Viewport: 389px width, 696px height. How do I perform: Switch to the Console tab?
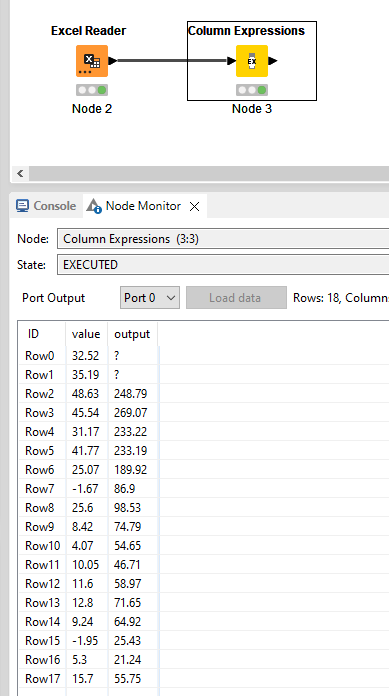(46, 206)
